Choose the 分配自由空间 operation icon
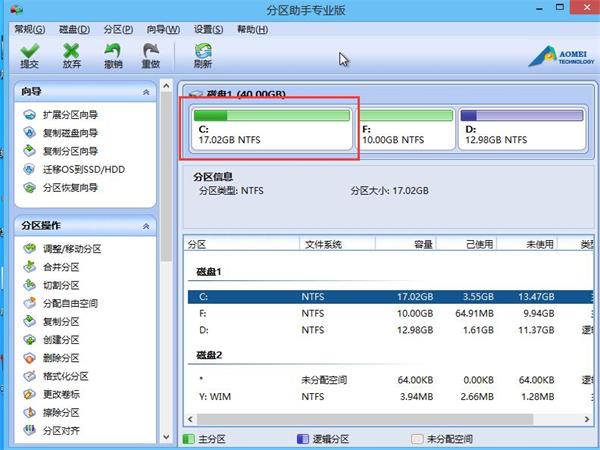600x450 pixels. [x=29, y=303]
